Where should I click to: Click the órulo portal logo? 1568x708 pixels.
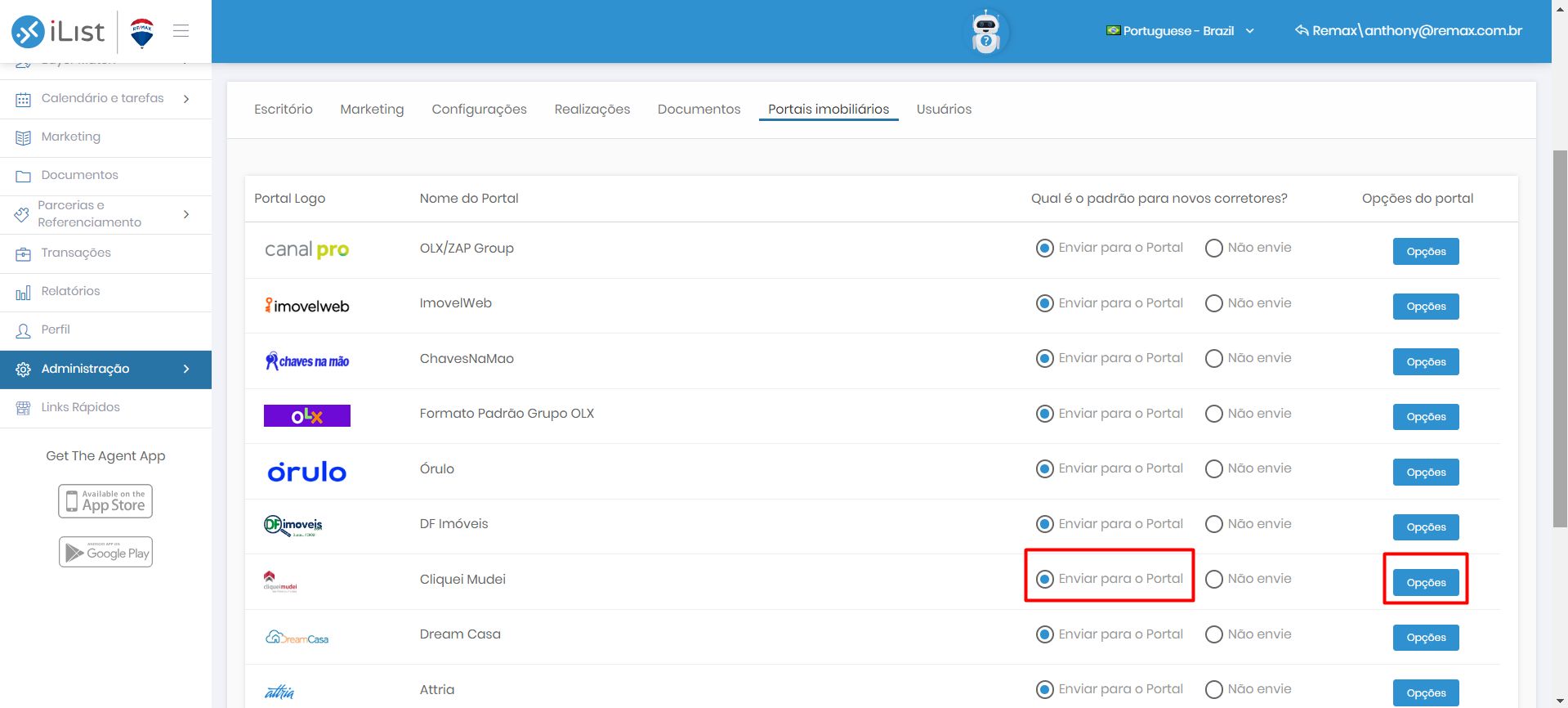pyautogui.click(x=307, y=472)
